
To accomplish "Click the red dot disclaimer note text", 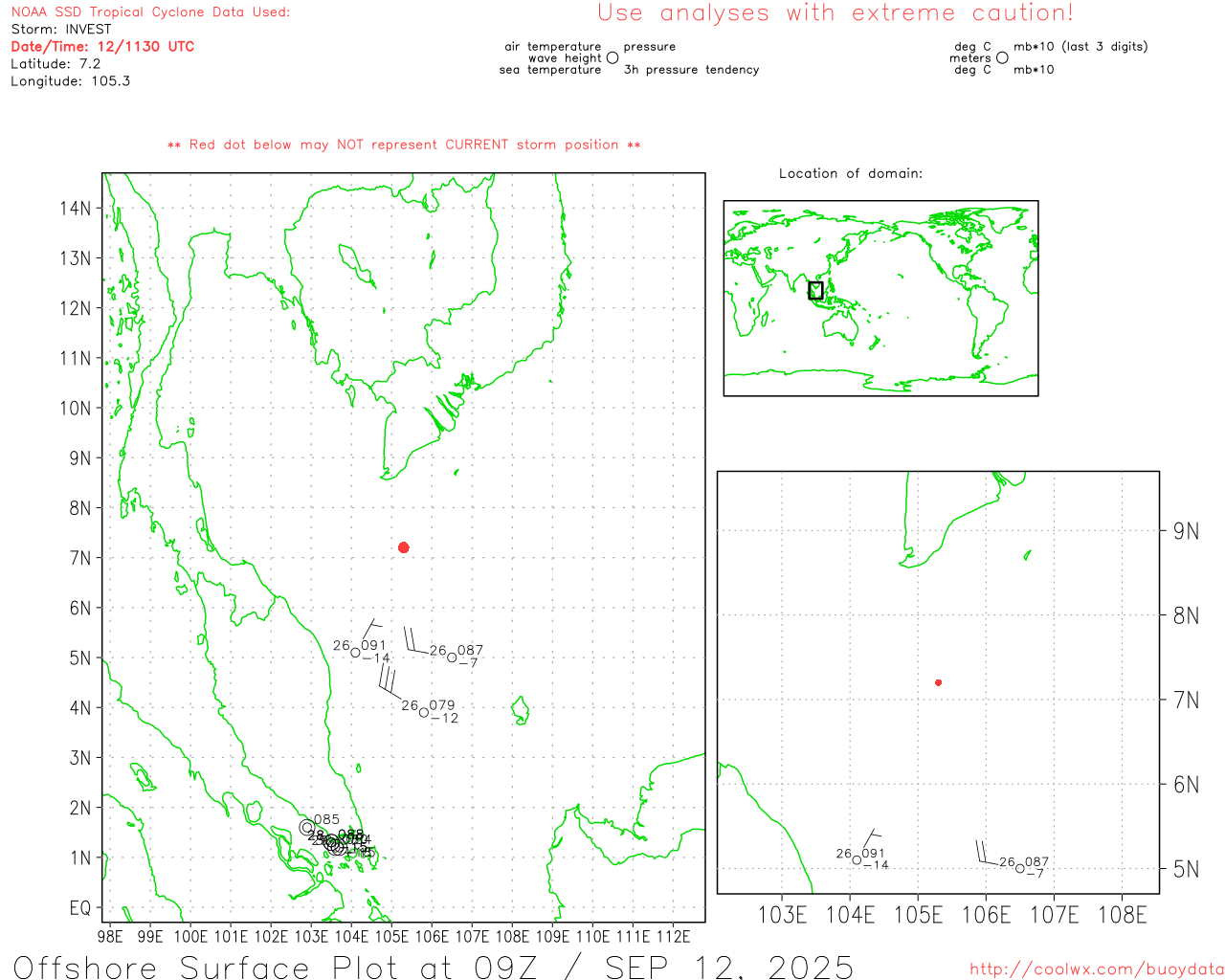I will point(404,145).
